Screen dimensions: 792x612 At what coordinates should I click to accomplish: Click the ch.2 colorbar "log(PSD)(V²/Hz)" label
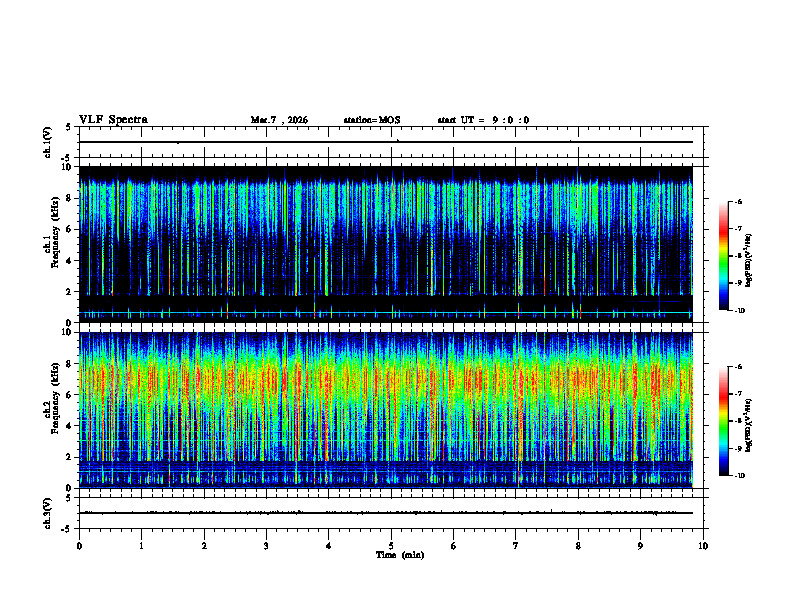click(748, 425)
